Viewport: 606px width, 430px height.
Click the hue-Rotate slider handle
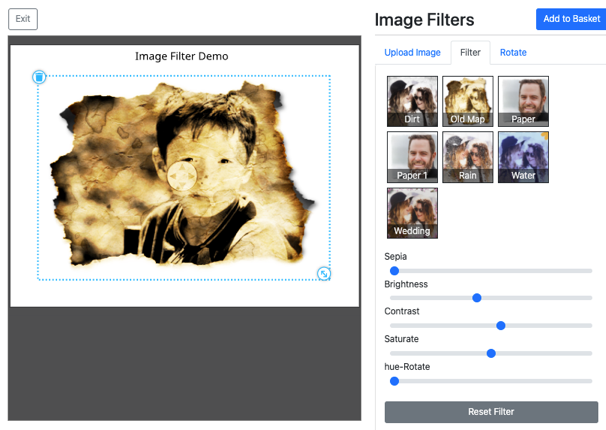click(x=394, y=381)
